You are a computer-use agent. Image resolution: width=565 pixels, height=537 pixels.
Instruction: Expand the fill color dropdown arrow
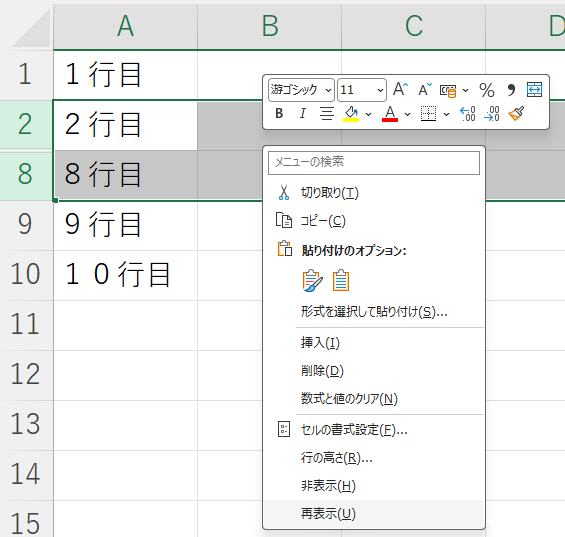(x=368, y=115)
